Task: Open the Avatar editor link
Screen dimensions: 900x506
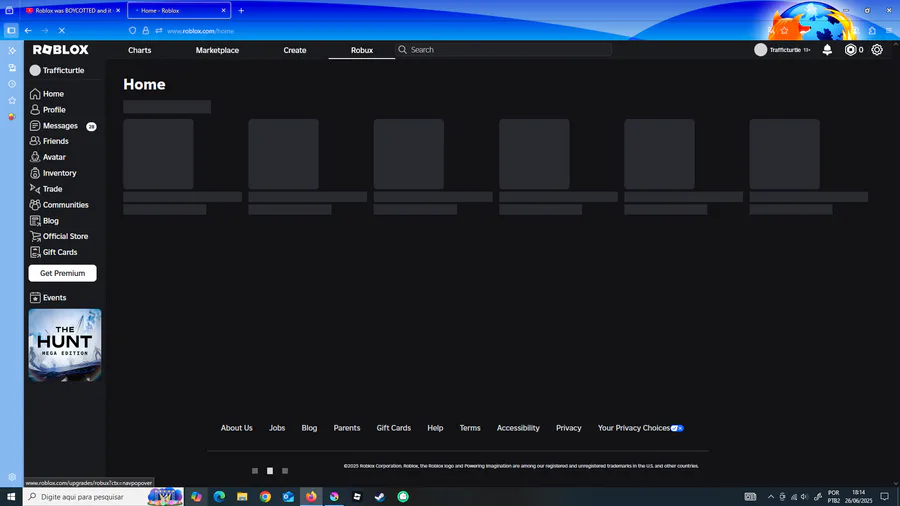Action: point(48,157)
